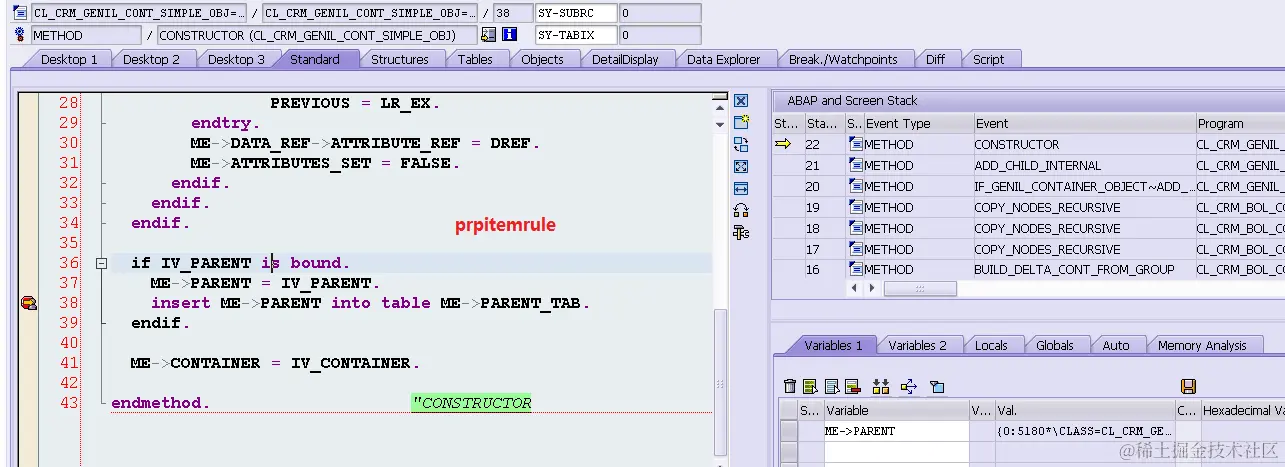
Task: Click the gear icon next to METHOD field
Action: click(20, 35)
